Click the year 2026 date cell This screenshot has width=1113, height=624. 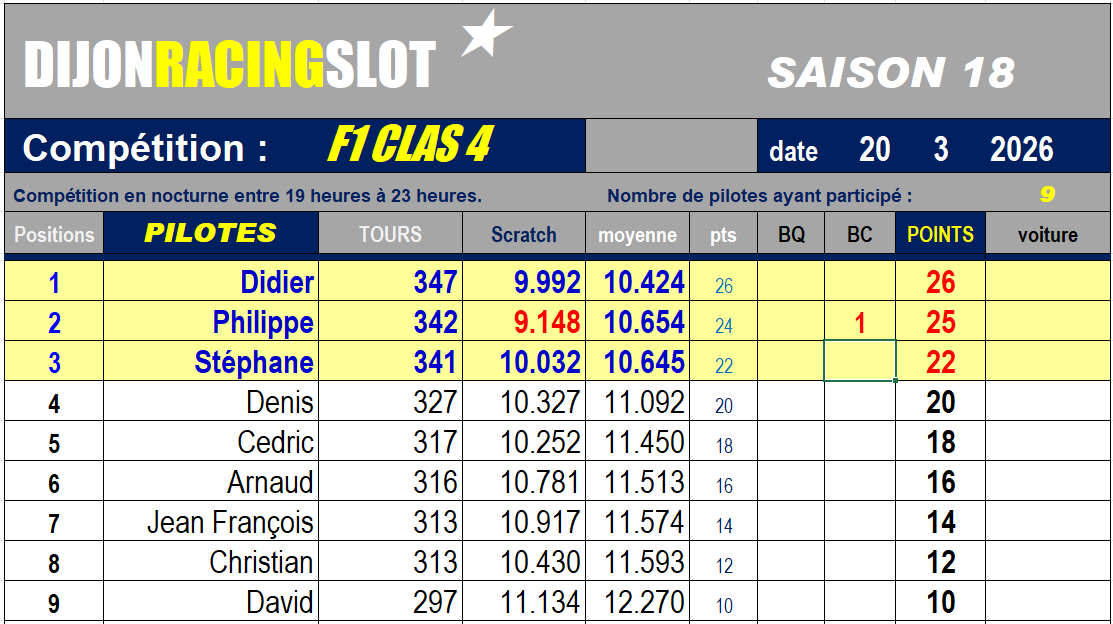coord(1021,150)
